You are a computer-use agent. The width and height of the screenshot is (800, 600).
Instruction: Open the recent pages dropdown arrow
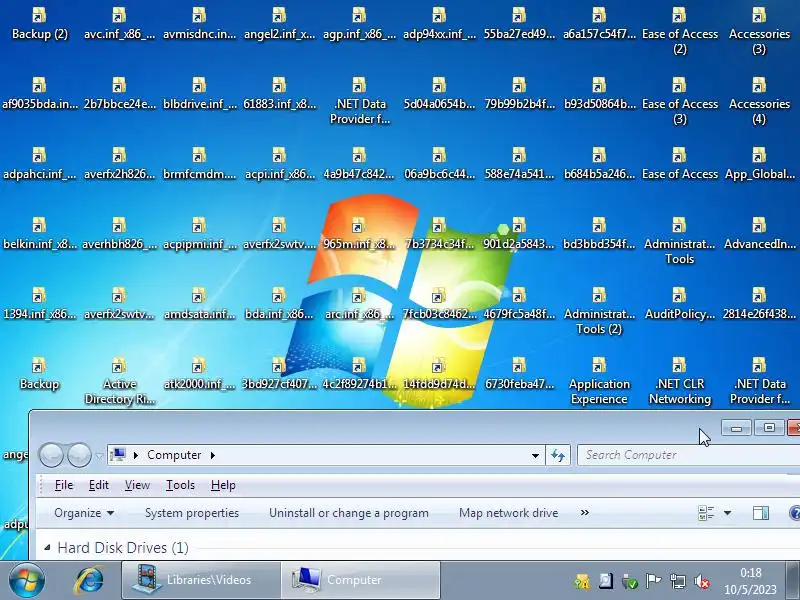pyautogui.click(x=99, y=455)
